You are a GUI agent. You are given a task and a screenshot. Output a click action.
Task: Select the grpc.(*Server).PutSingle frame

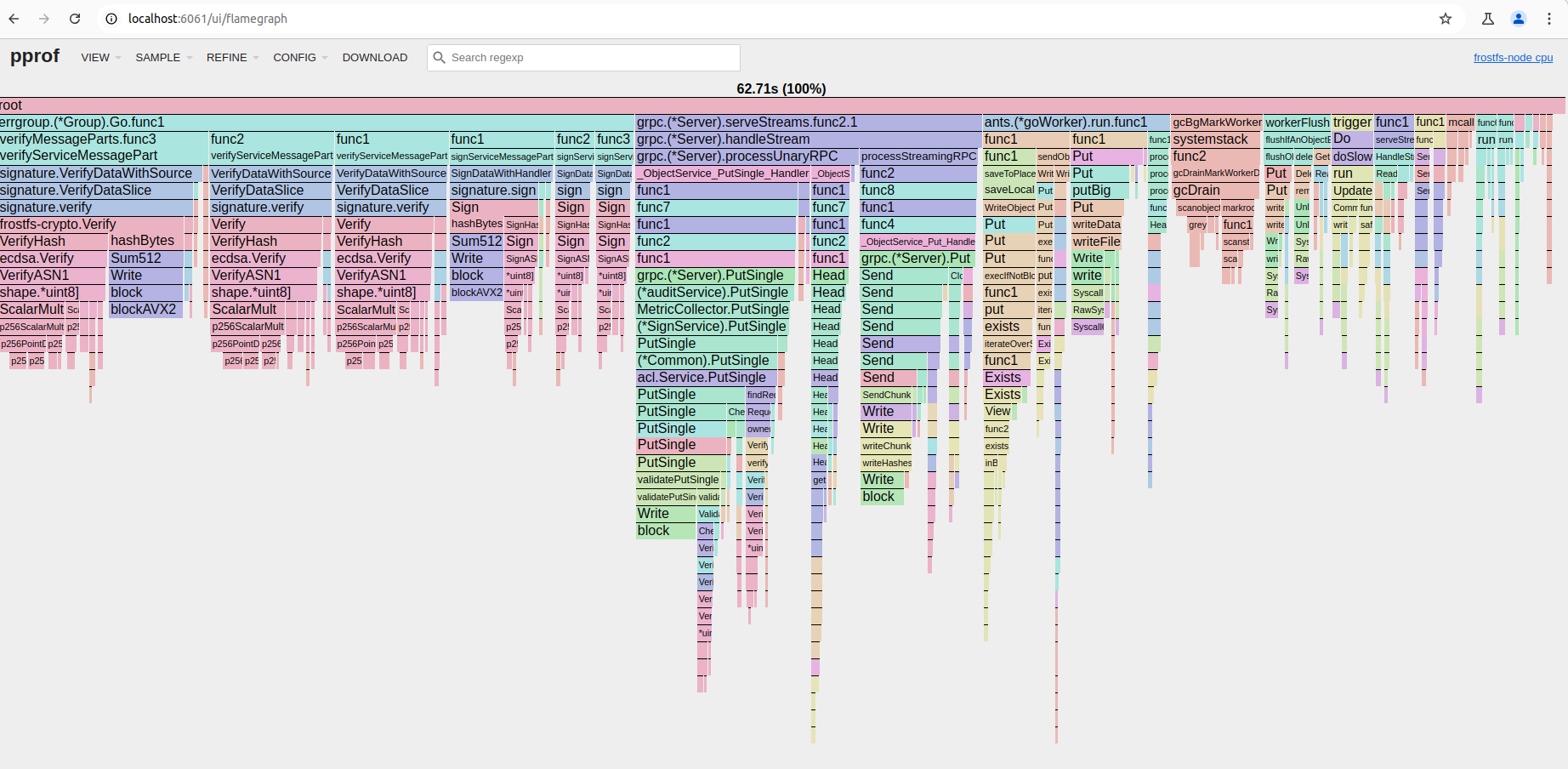click(x=715, y=276)
